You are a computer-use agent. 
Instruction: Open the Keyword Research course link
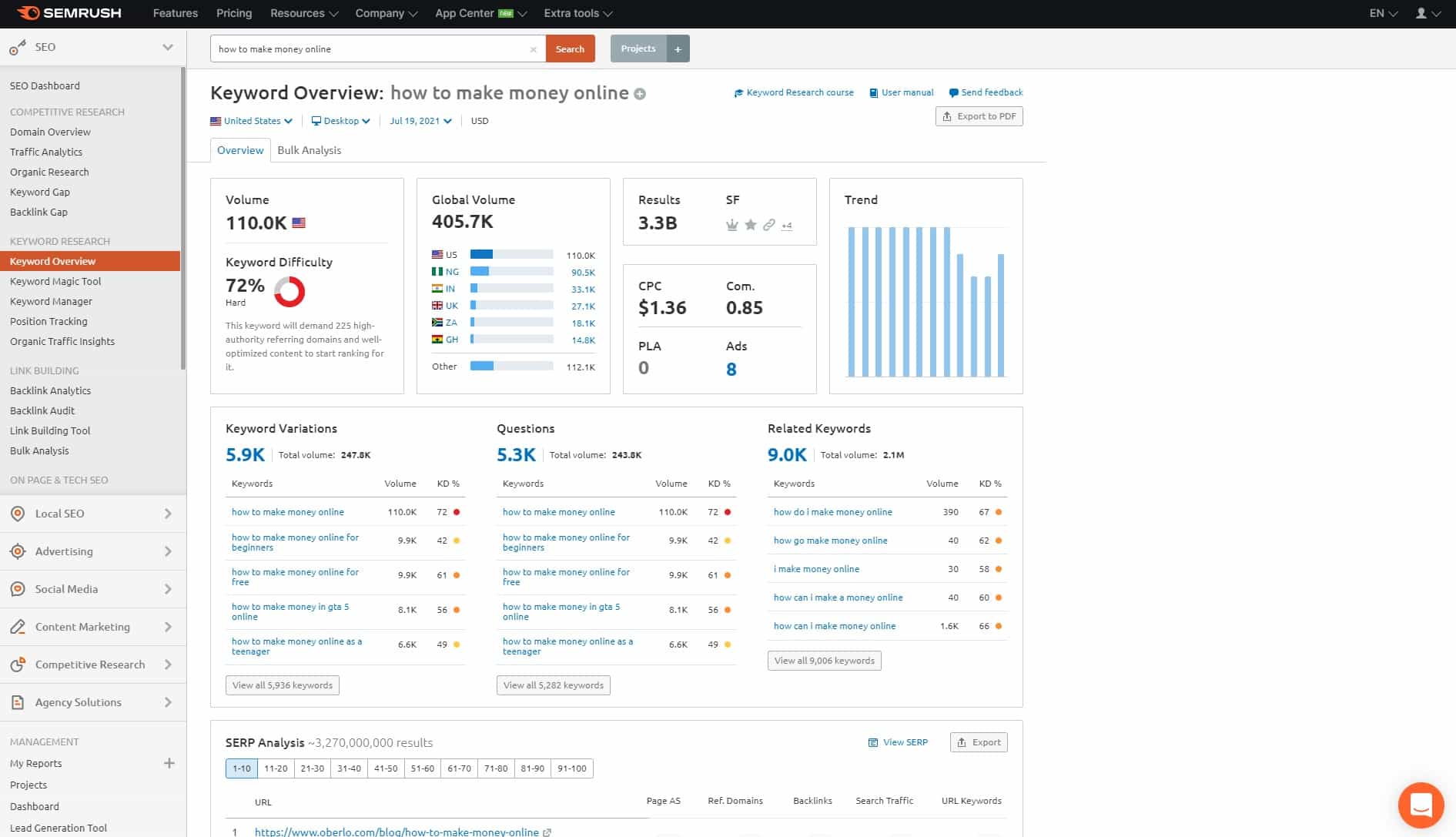click(794, 92)
